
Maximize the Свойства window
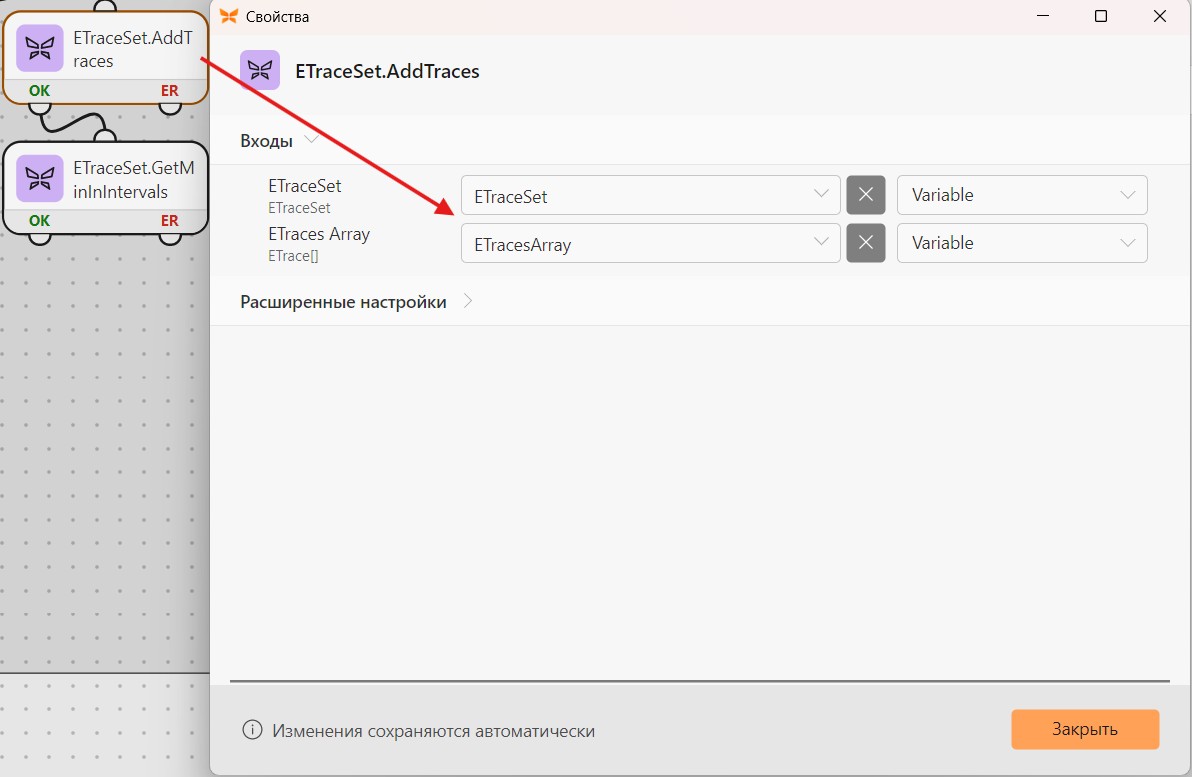[1100, 16]
